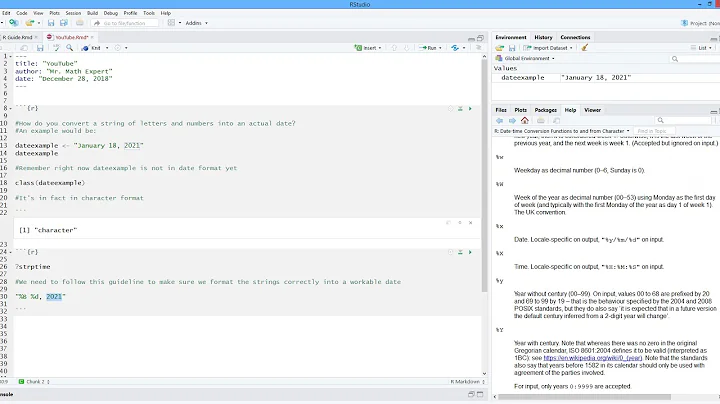
Task: Click load workspace icon in Environment pane
Action: [500, 48]
